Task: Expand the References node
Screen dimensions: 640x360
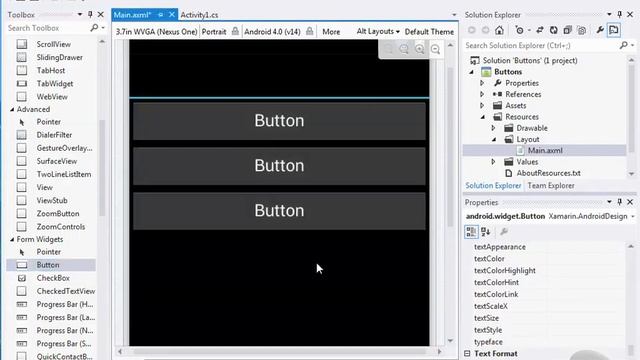Action: point(482,94)
